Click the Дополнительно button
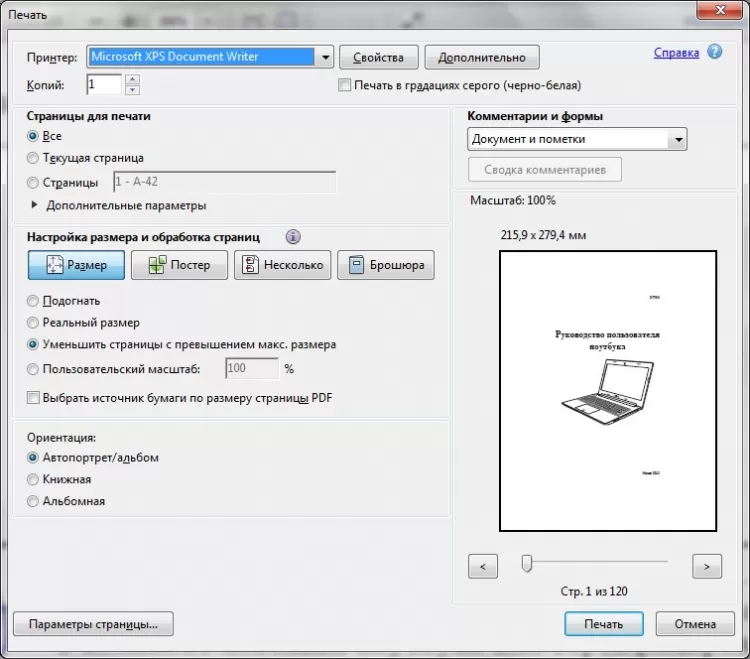Viewport: 750px width, 659px height. click(x=482, y=57)
